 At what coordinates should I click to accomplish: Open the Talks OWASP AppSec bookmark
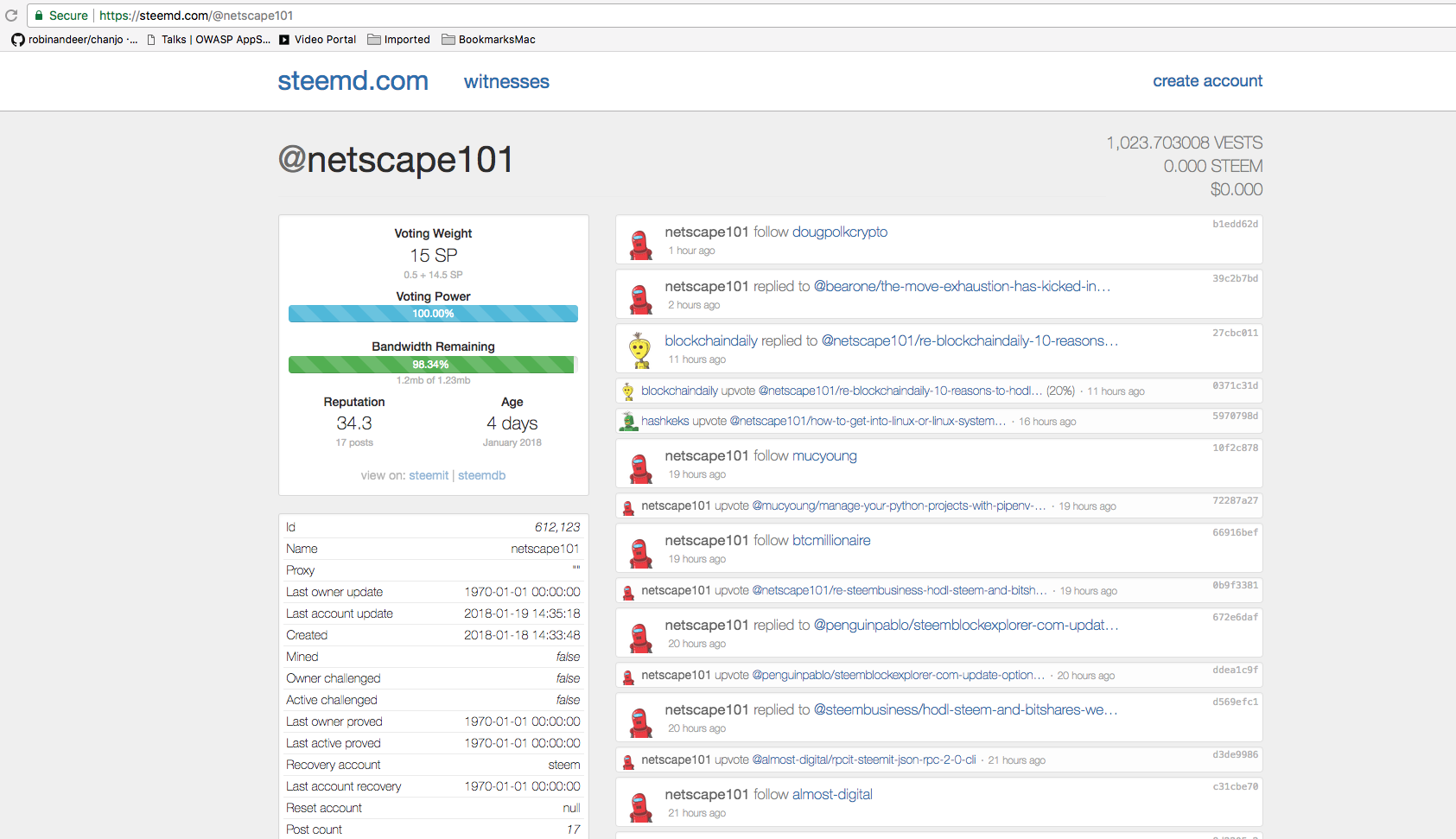point(208,40)
